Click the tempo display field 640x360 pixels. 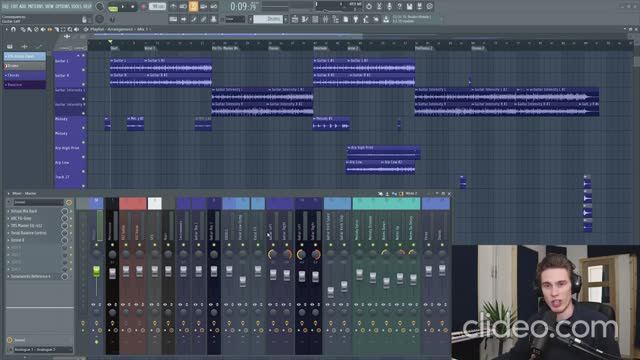pyautogui.click(x=158, y=7)
